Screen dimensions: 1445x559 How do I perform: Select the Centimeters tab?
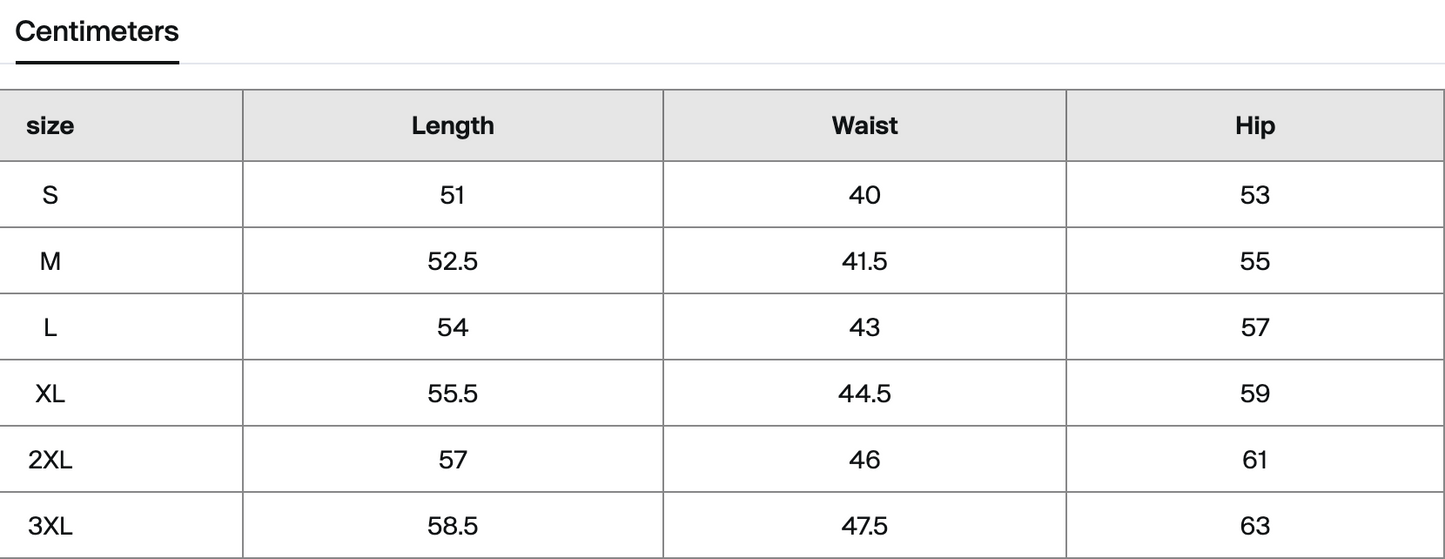[x=97, y=32]
